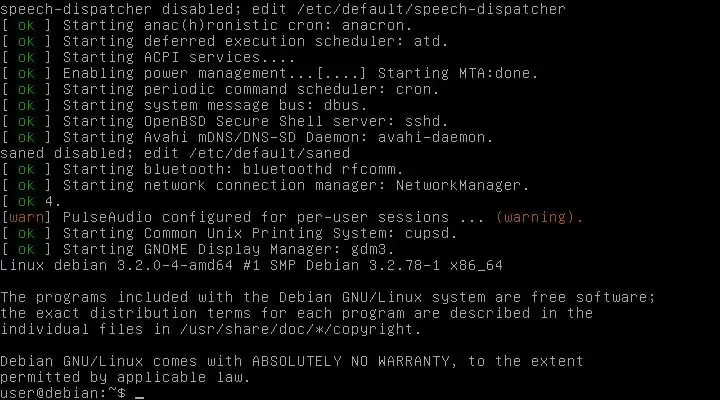This screenshot has width=720, height=400.
Task: Click the cupsd printing system line
Action: click(229, 233)
